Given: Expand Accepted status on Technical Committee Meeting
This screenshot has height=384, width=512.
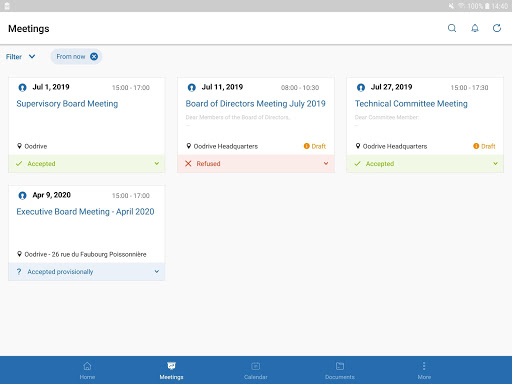Looking at the screenshot, I should coord(495,163).
